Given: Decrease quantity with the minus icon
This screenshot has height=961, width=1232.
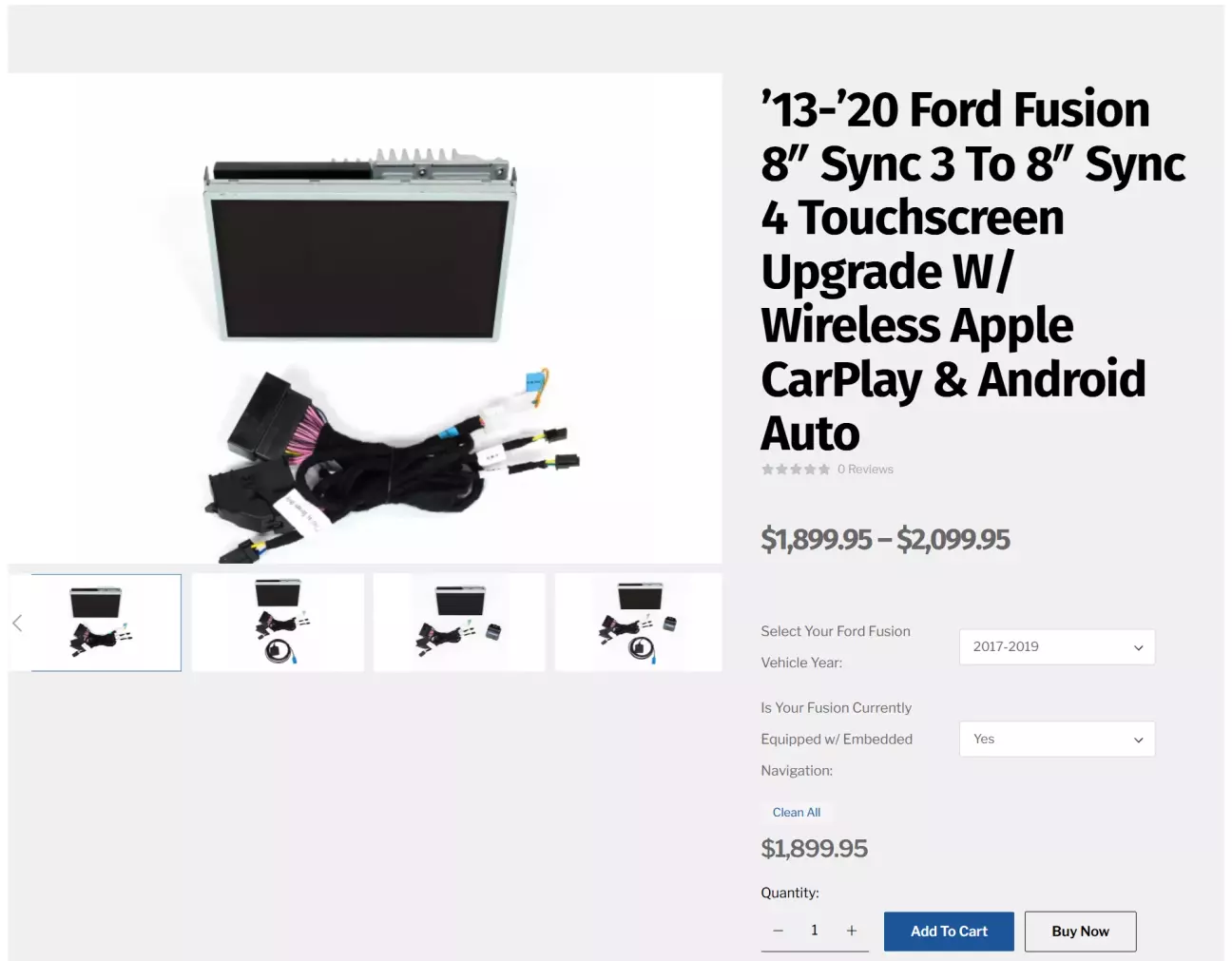Looking at the screenshot, I should (778, 931).
